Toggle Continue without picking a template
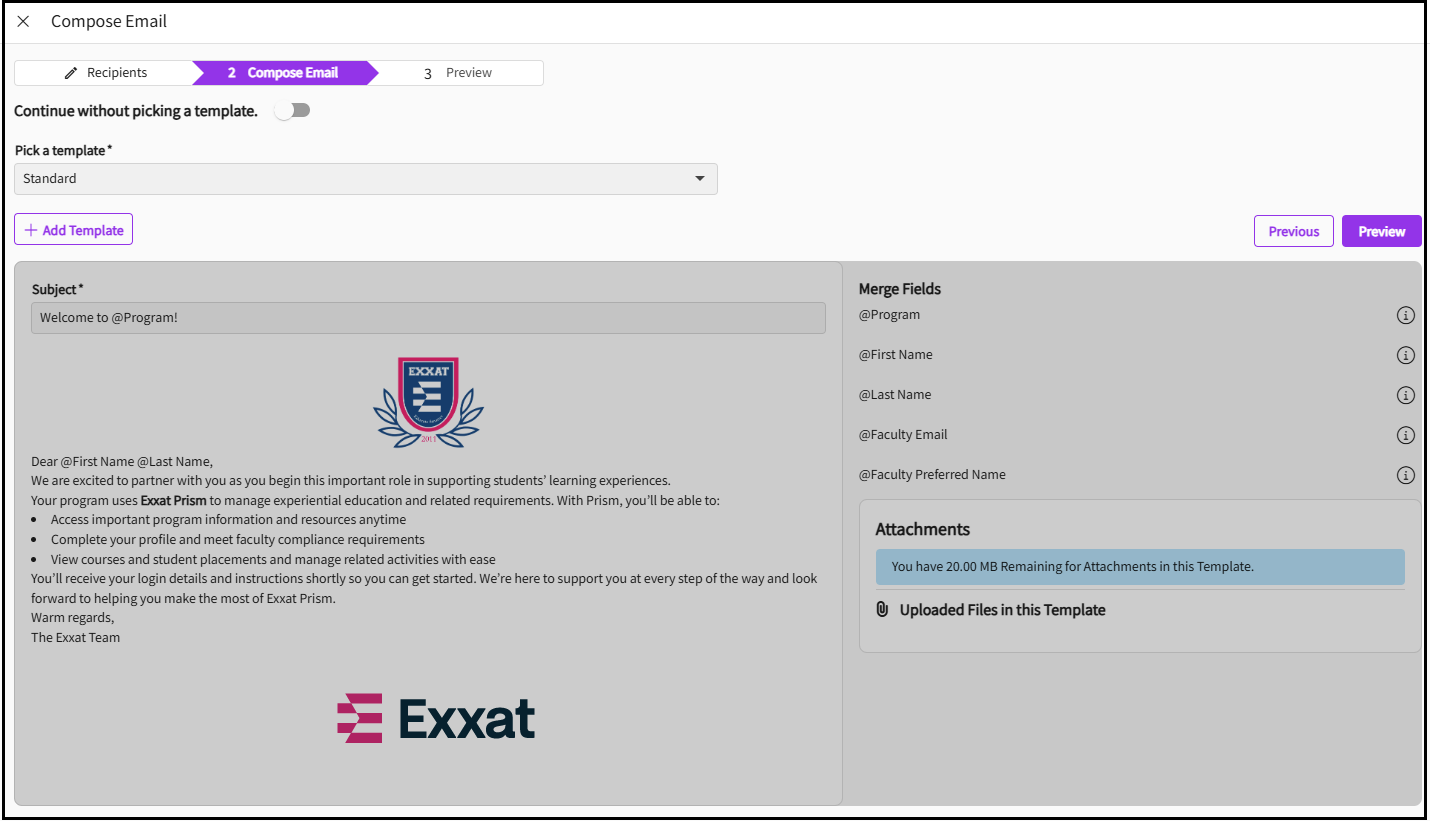The width and height of the screenshot is (1430, 821). tap(293, 111)
